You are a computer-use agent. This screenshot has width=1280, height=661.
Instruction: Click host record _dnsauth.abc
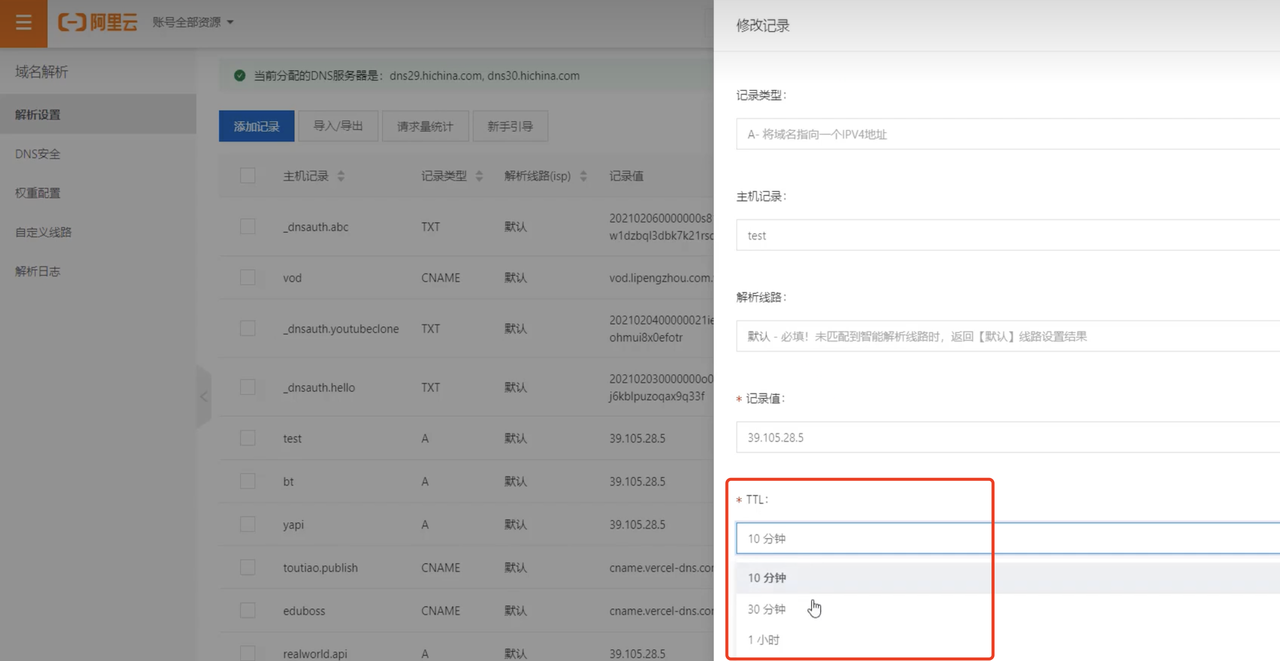(316, 227)
